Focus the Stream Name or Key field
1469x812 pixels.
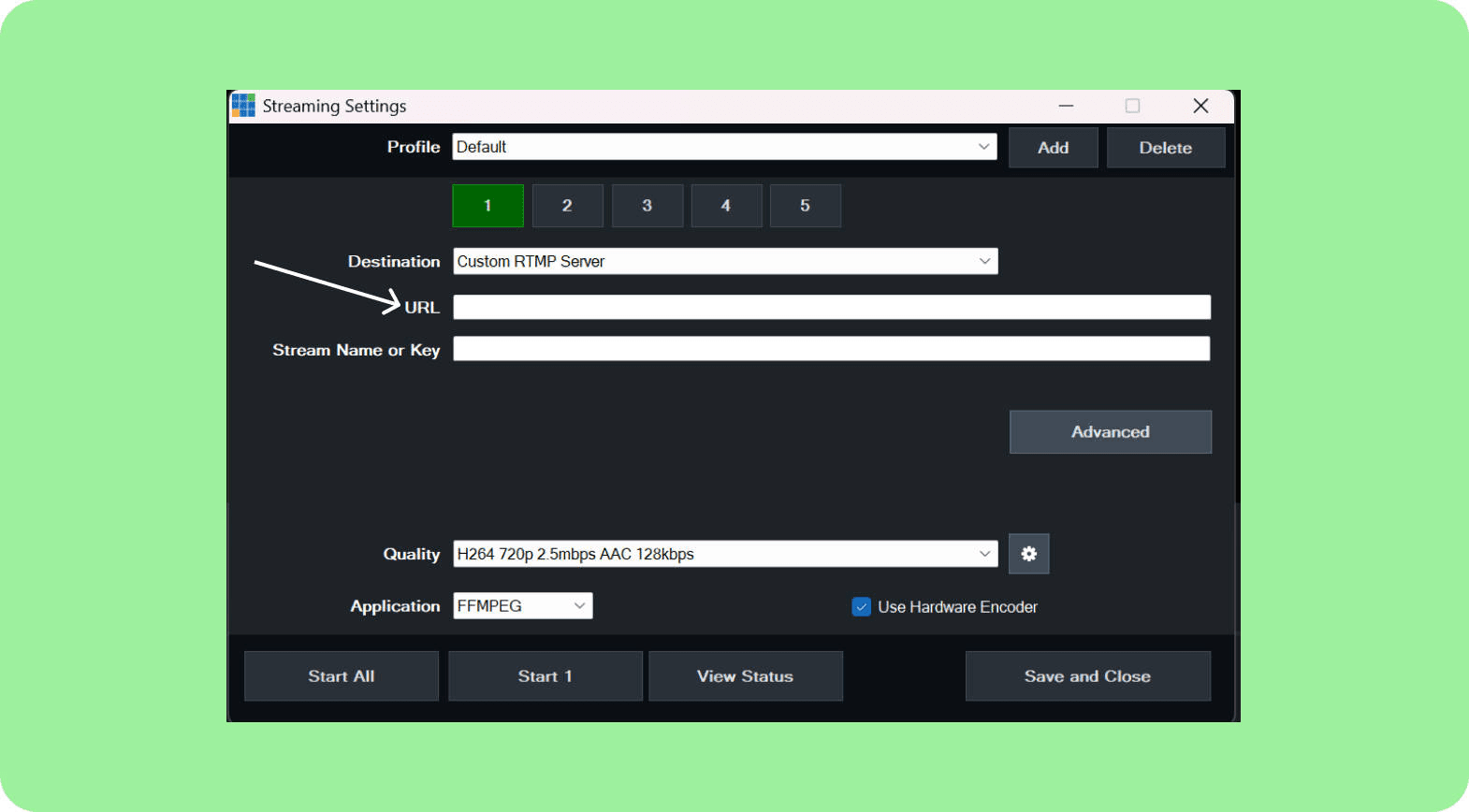[x=832, y=349]
